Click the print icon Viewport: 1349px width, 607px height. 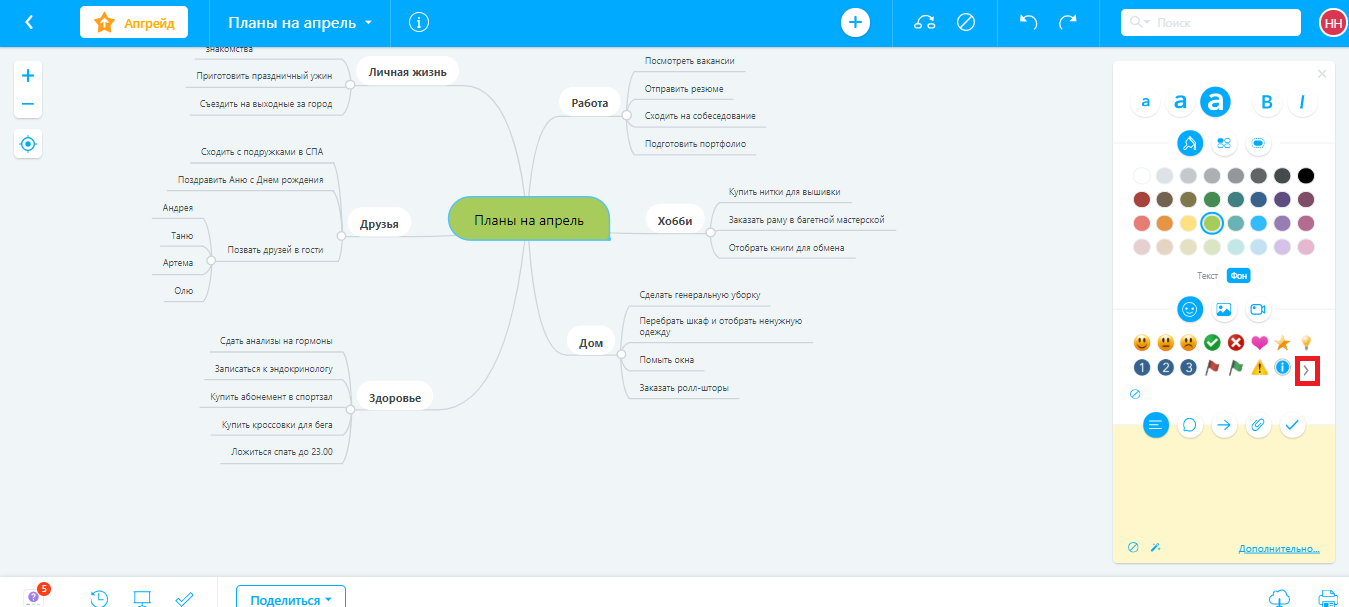click(x=1328, y=598)
